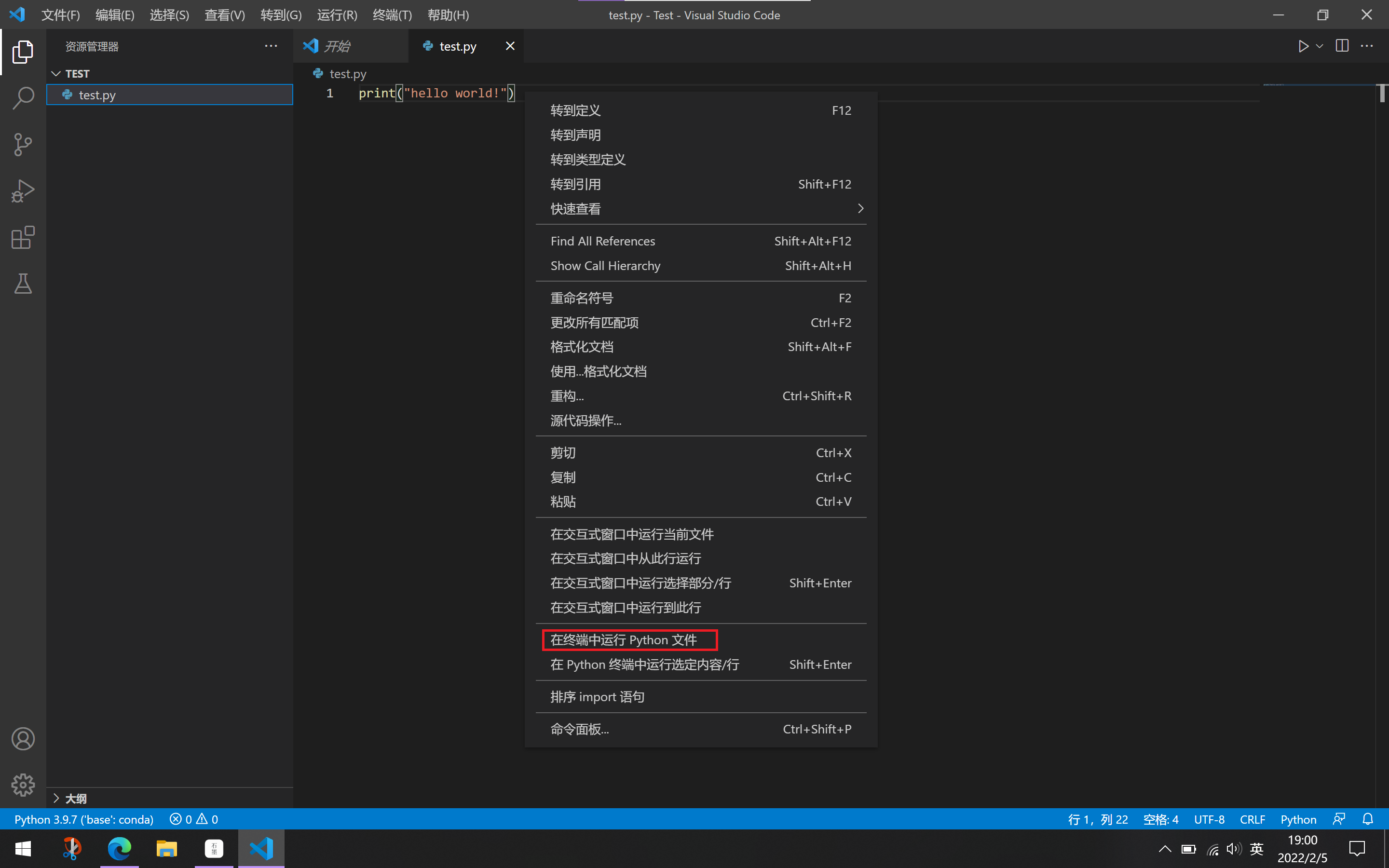Viewport: 1389px width, 868px height.
Task: Select 在终端中运行 Python 文件 menu entry
Action: (x=624, y=640)
